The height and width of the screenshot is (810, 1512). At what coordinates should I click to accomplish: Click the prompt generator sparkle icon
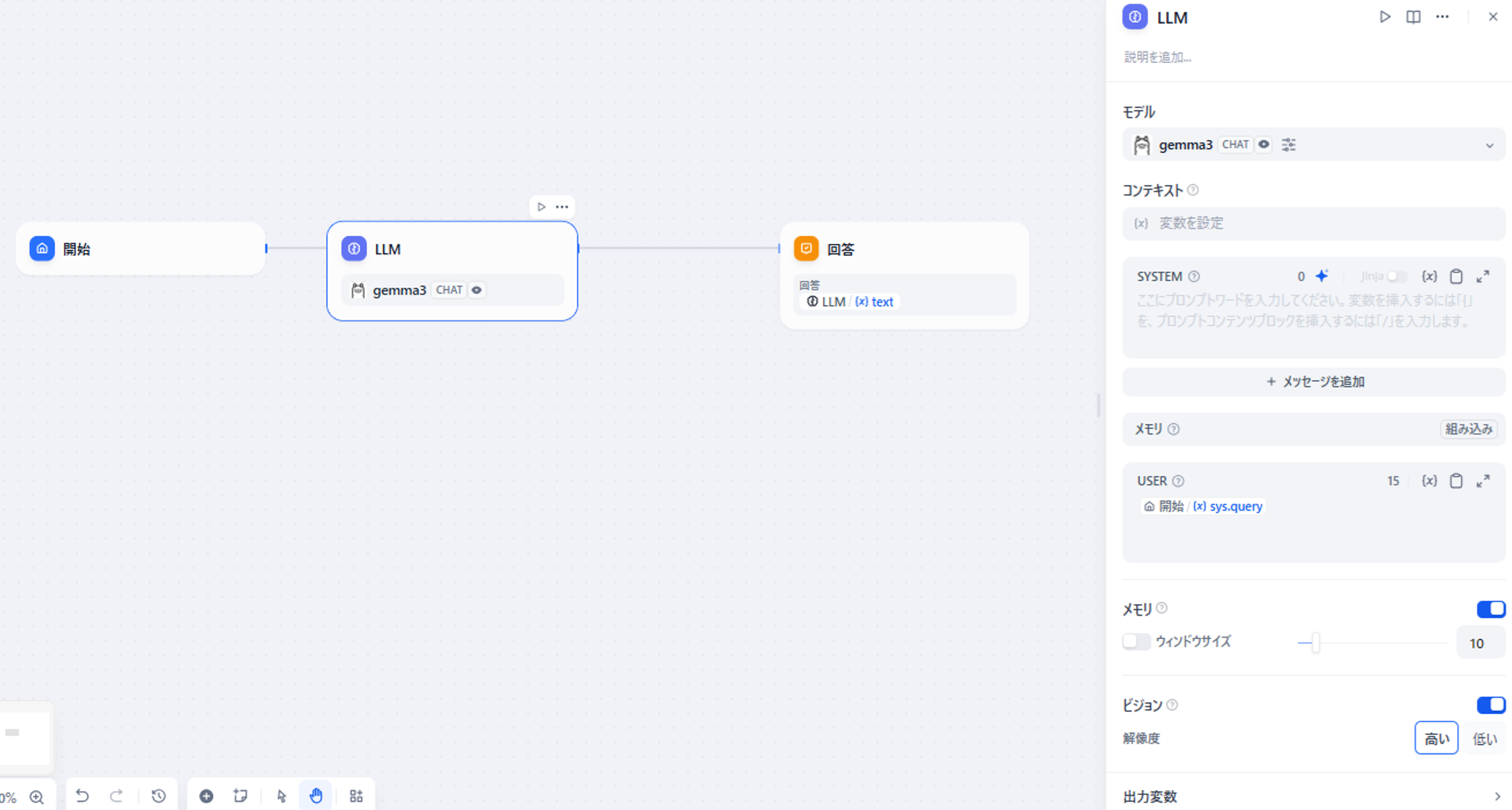(x=1322, y=276)
